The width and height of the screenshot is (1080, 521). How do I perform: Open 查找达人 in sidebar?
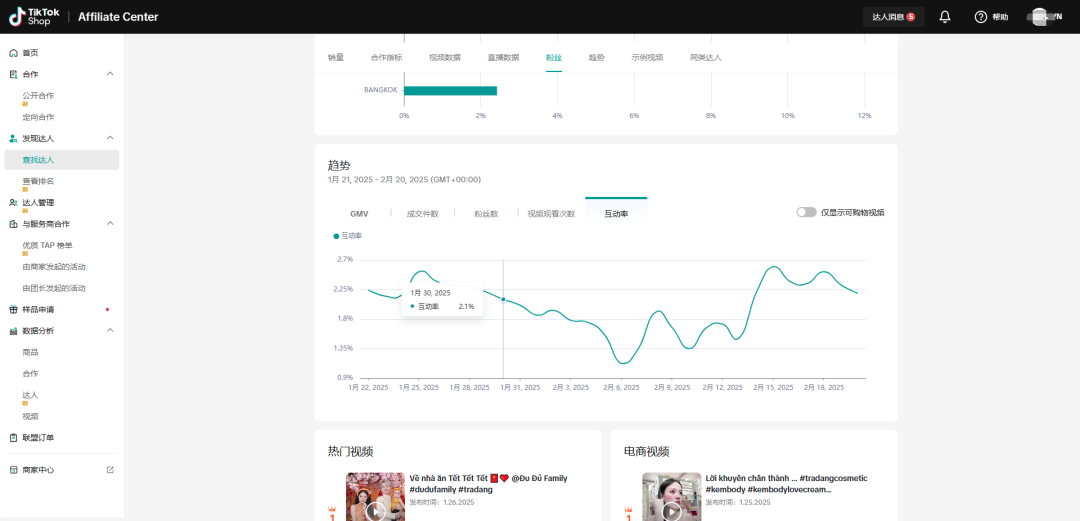point(61,160)
